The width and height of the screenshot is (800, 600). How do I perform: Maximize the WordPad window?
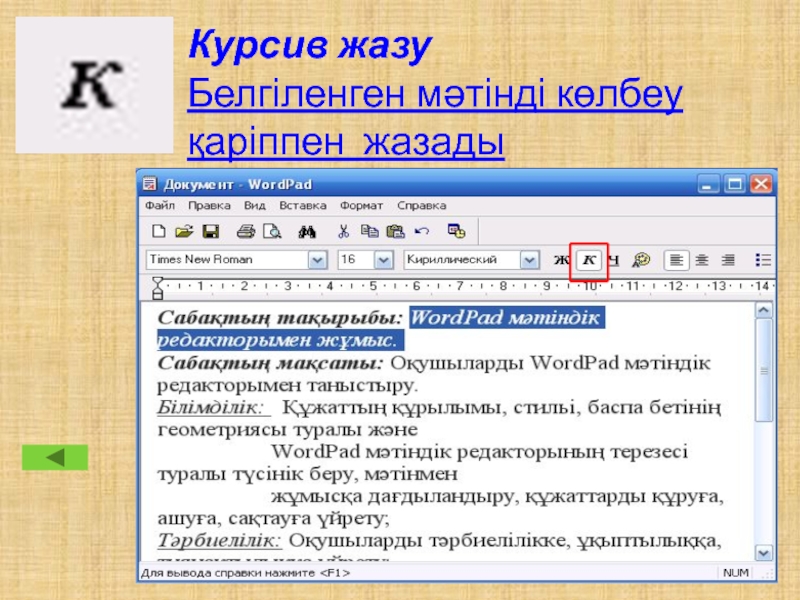coord(735,184)
